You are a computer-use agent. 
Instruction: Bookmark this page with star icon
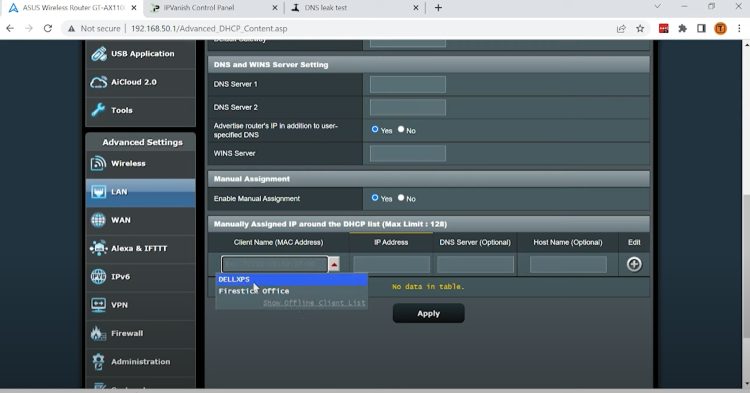640,29
